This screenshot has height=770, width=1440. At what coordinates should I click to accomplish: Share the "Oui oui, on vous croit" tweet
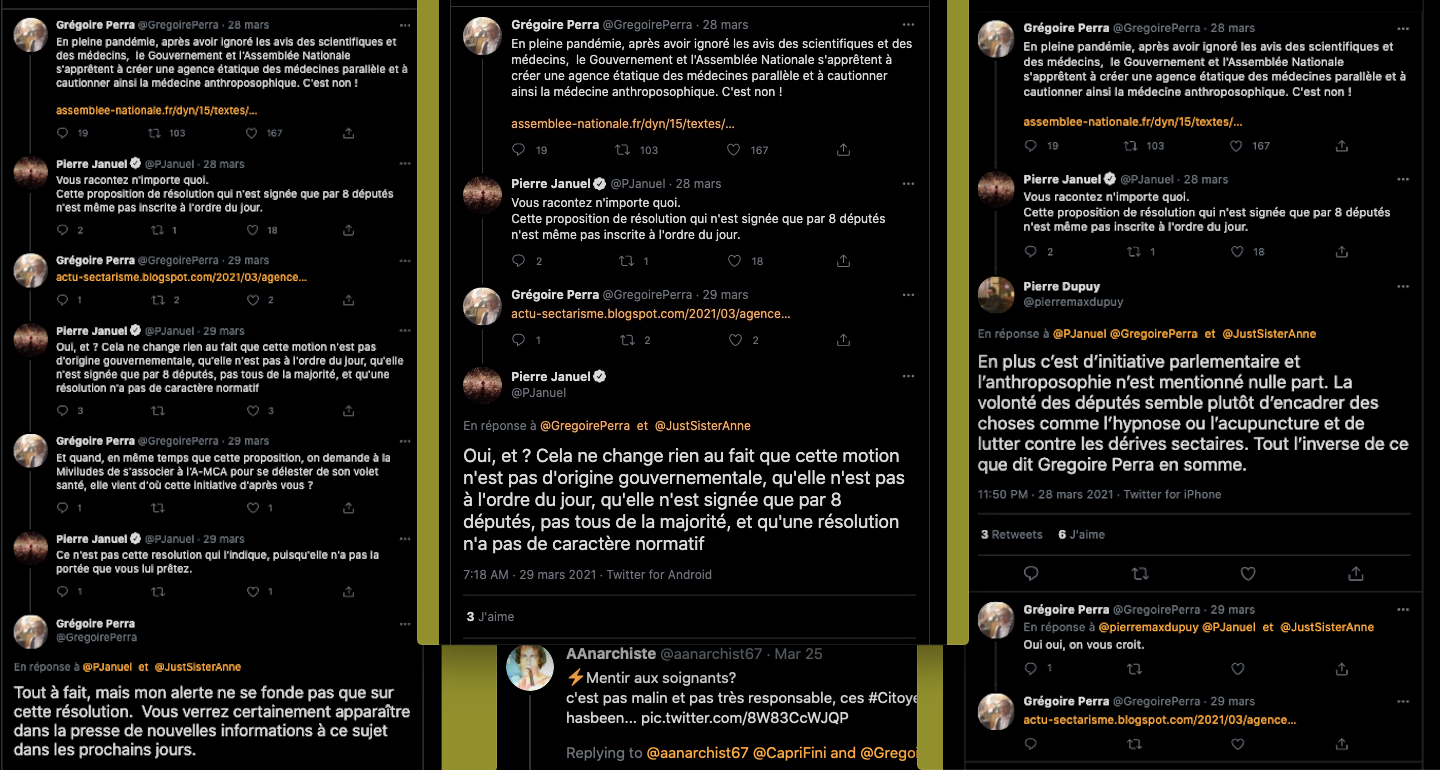(1349, 669)
